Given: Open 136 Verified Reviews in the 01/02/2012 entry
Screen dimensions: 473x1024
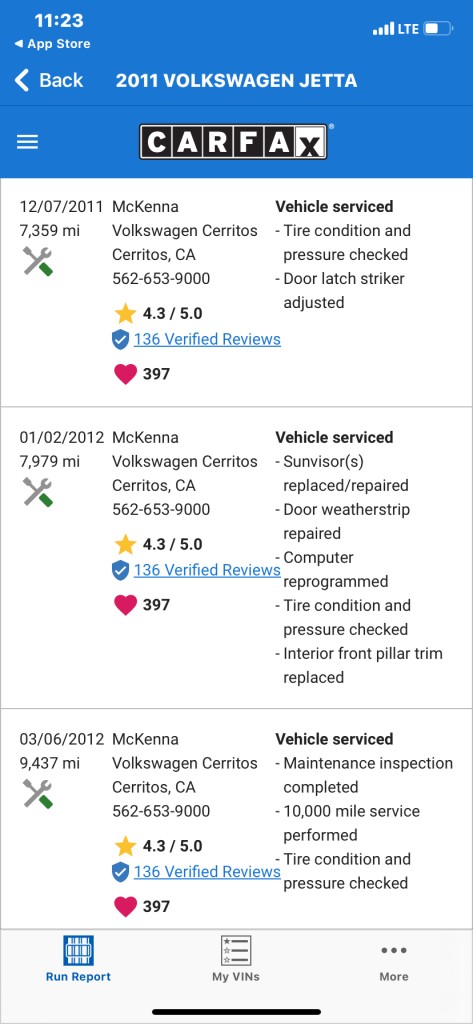Looking at the screenshot, I should pos(207,570).
